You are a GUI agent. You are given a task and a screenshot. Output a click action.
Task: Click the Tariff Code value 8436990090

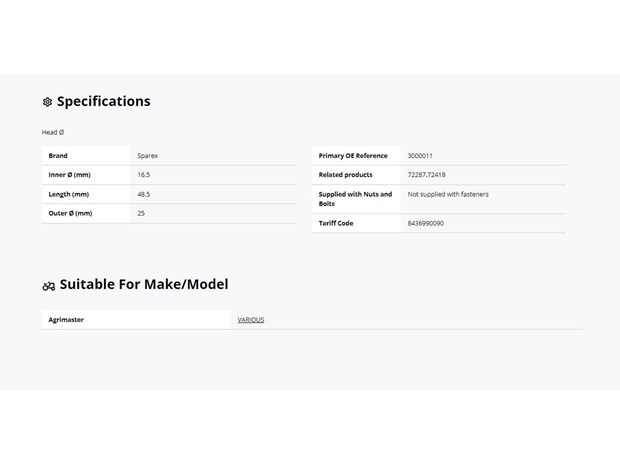(x=425, y=223)
